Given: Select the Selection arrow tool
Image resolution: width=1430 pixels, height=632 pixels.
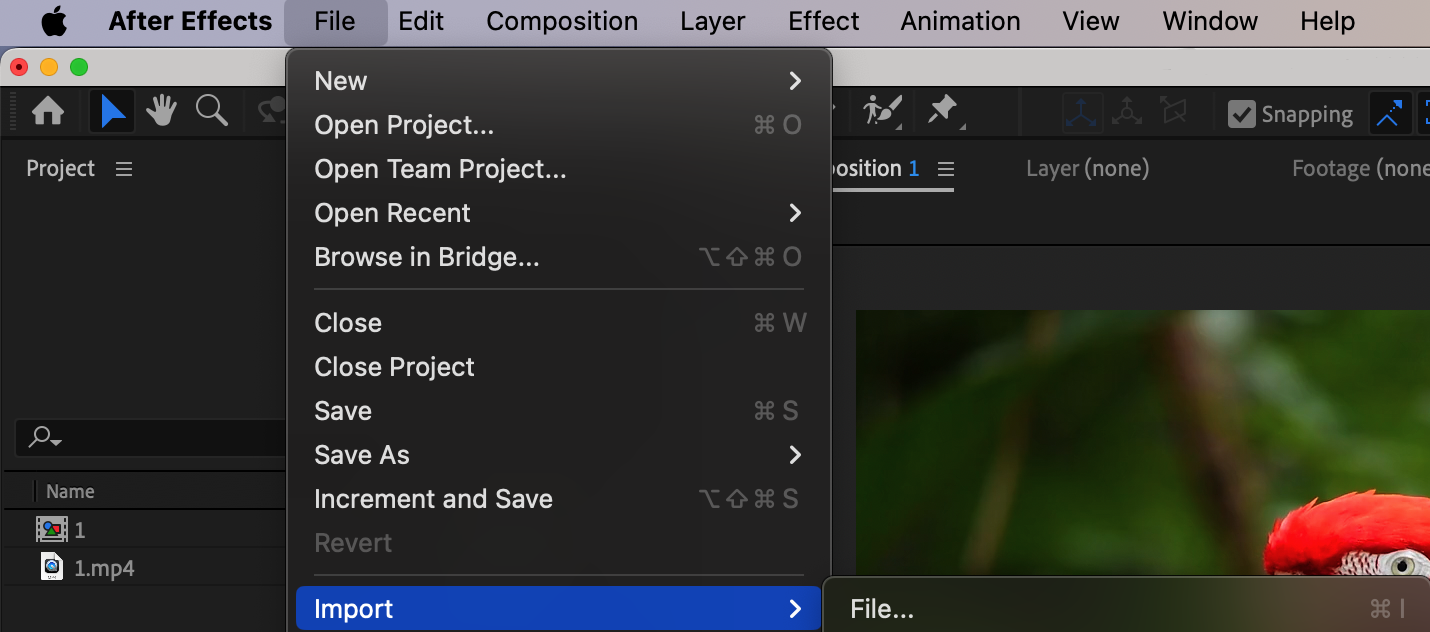Looking at the screenshot, I should pos(113,112).
